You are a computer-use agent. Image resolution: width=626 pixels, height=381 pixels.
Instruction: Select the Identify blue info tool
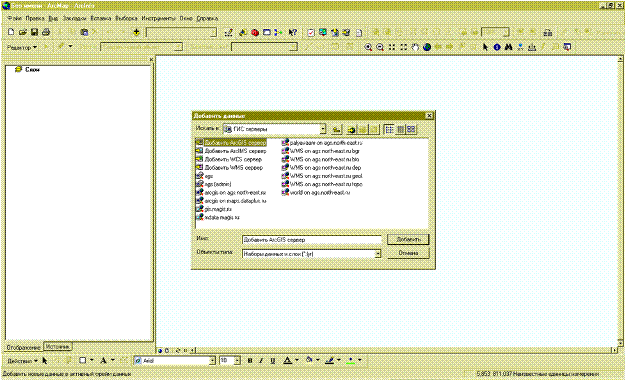click(x=497, y=47)
